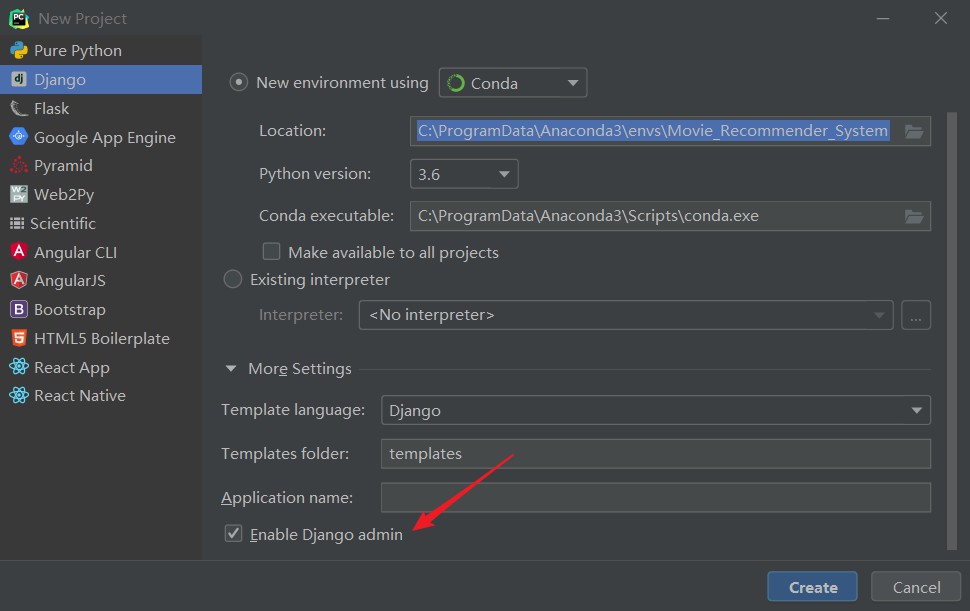Collapse the More Settings section
This screenshot has height=611, width=970.
pyautogui.click(x=231, y=369)
